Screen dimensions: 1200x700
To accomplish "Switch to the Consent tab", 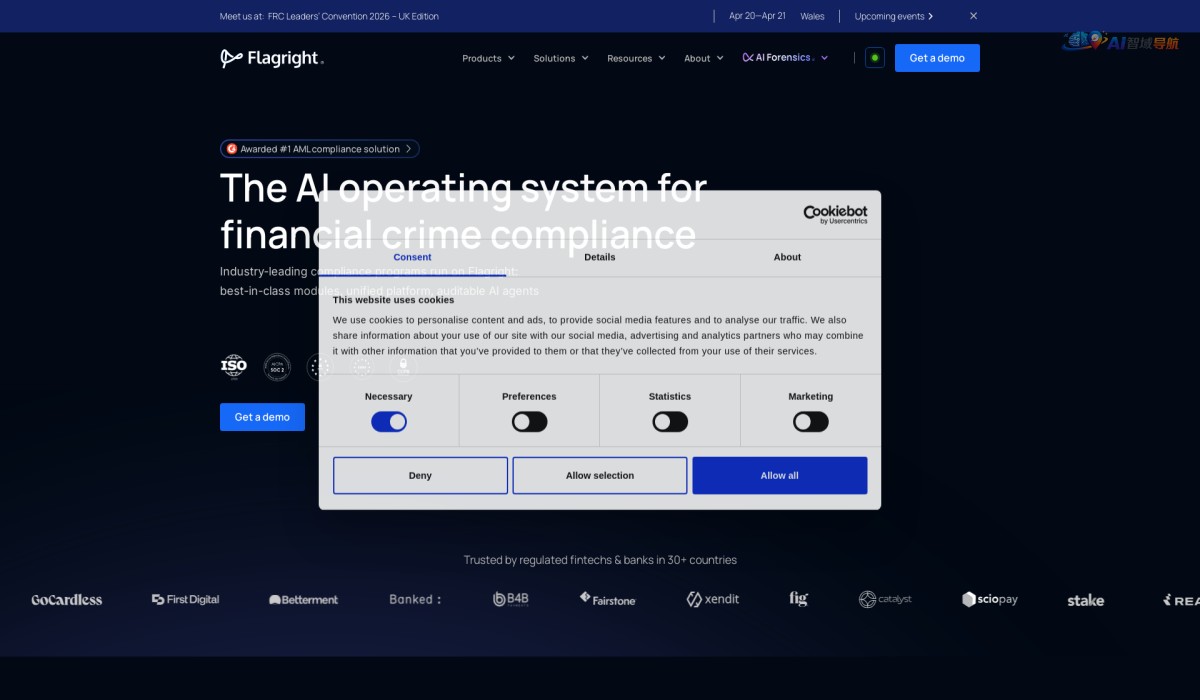I will 412,257.
